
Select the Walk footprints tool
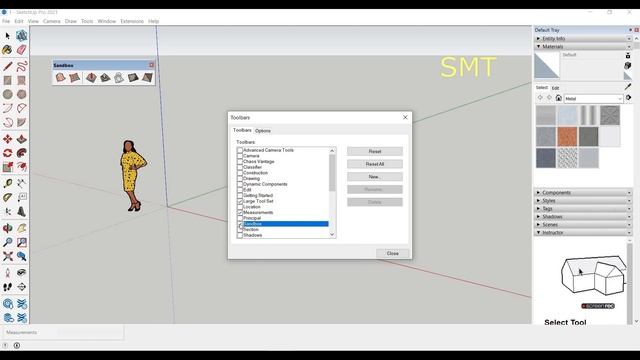point(8,287)
